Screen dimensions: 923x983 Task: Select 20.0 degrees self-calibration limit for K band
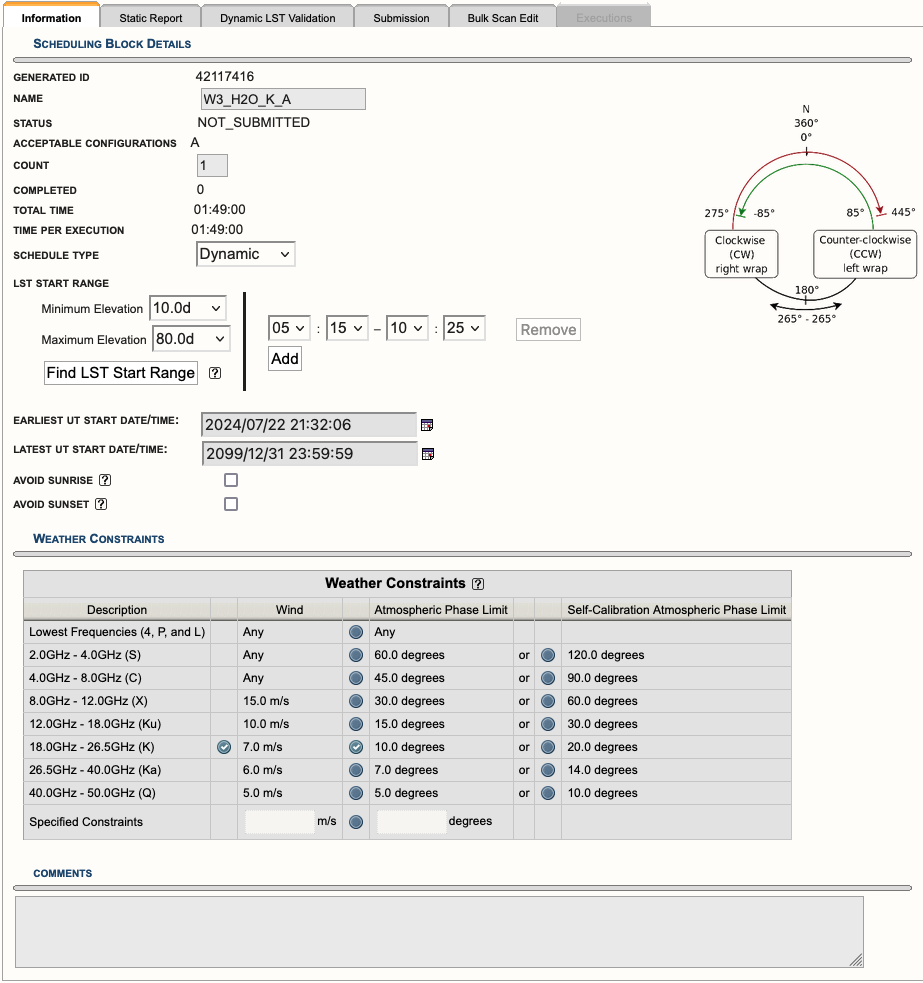pos(548,747)
